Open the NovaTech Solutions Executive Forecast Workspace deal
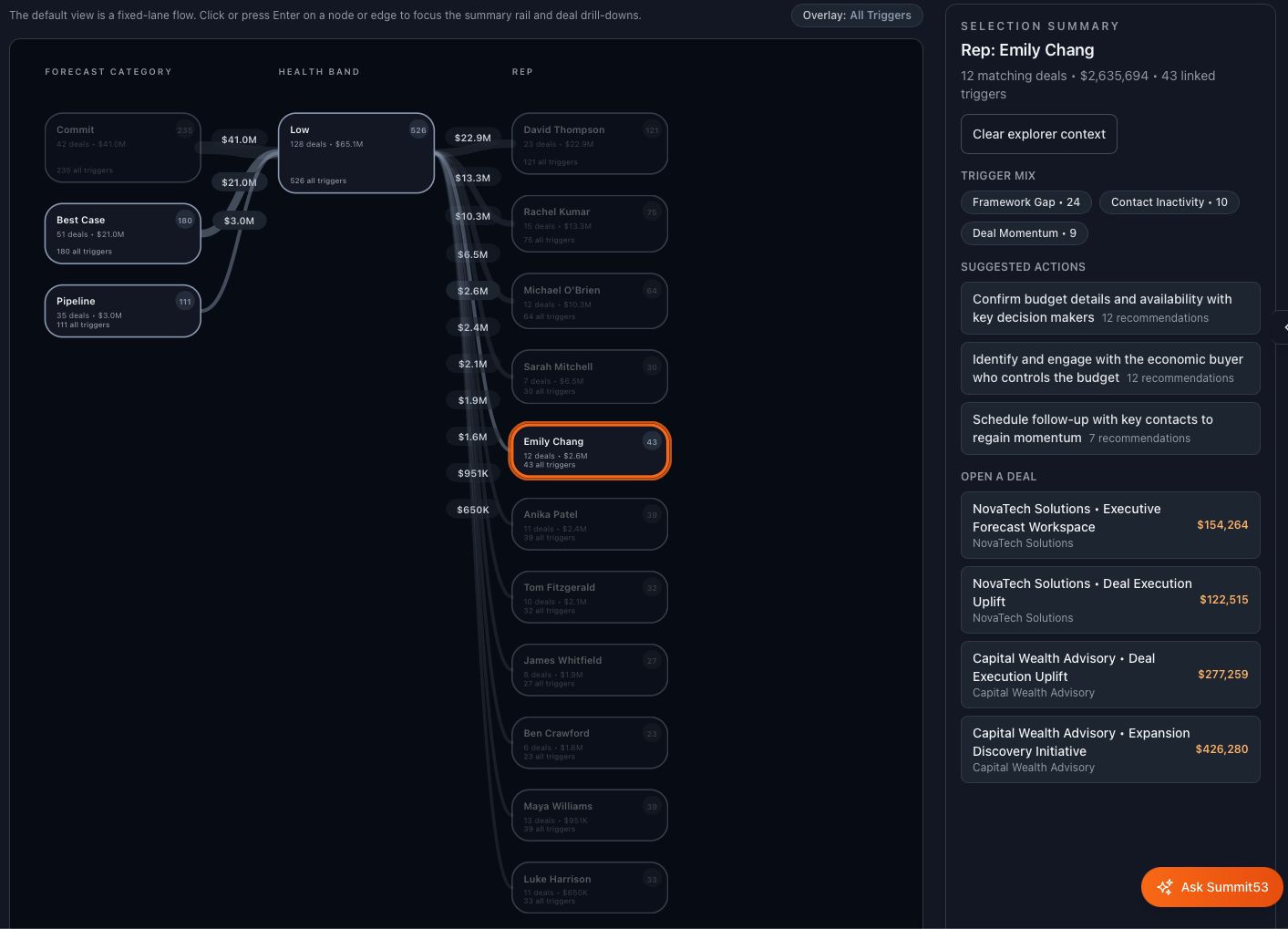Screen dimensions: 1288x929 pyautogui.click(x=1109, y=524)
